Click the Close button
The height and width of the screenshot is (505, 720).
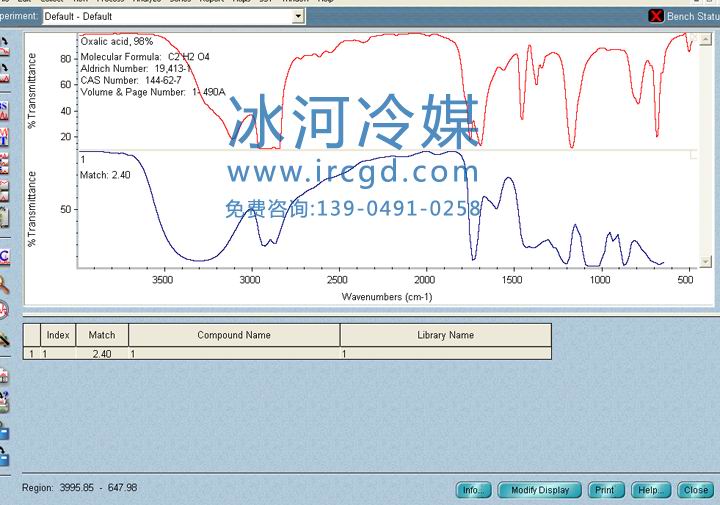pyautogui.click(x=696, y=490)
